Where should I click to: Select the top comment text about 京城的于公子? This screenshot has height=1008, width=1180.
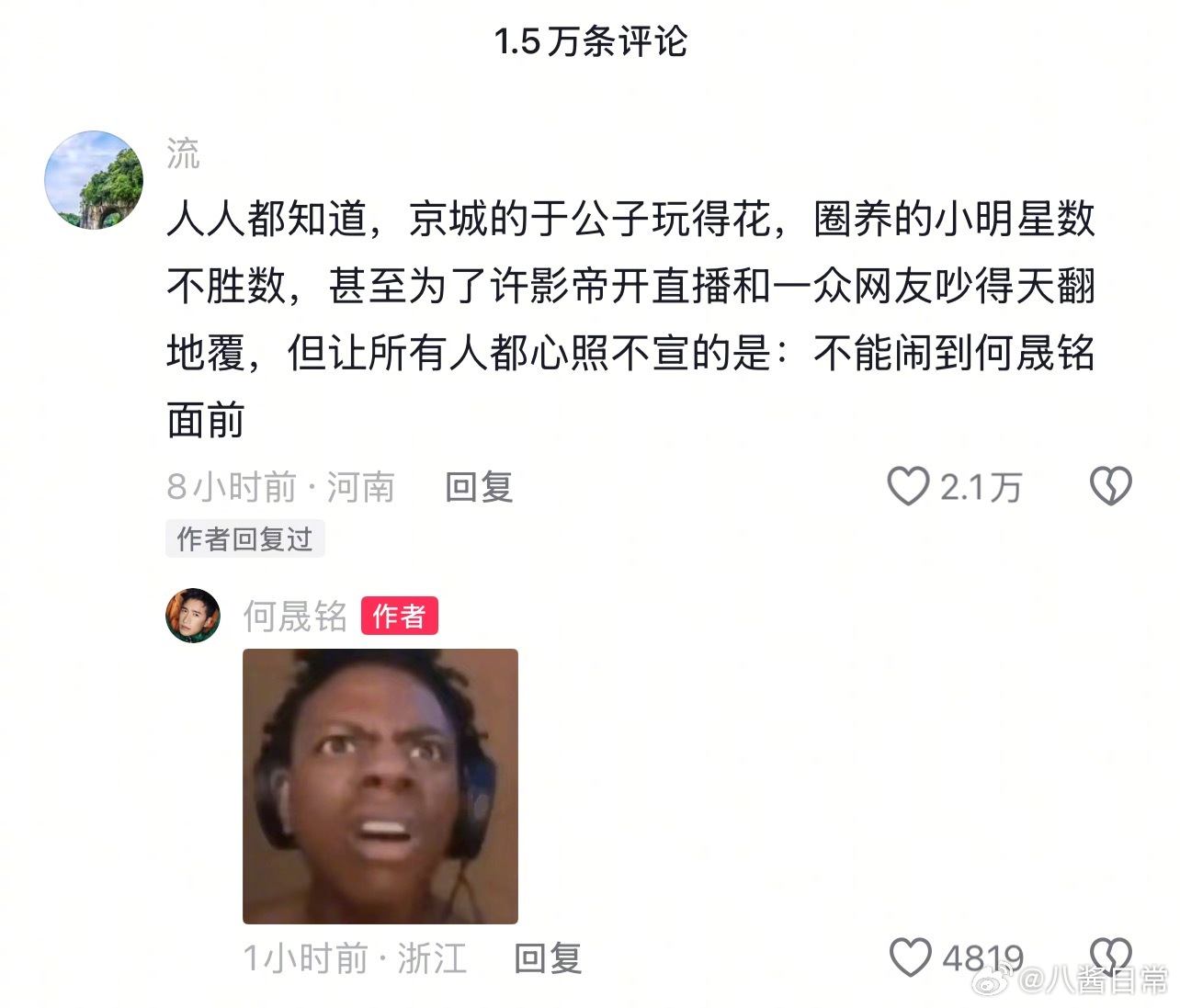(x=630, y=319)
